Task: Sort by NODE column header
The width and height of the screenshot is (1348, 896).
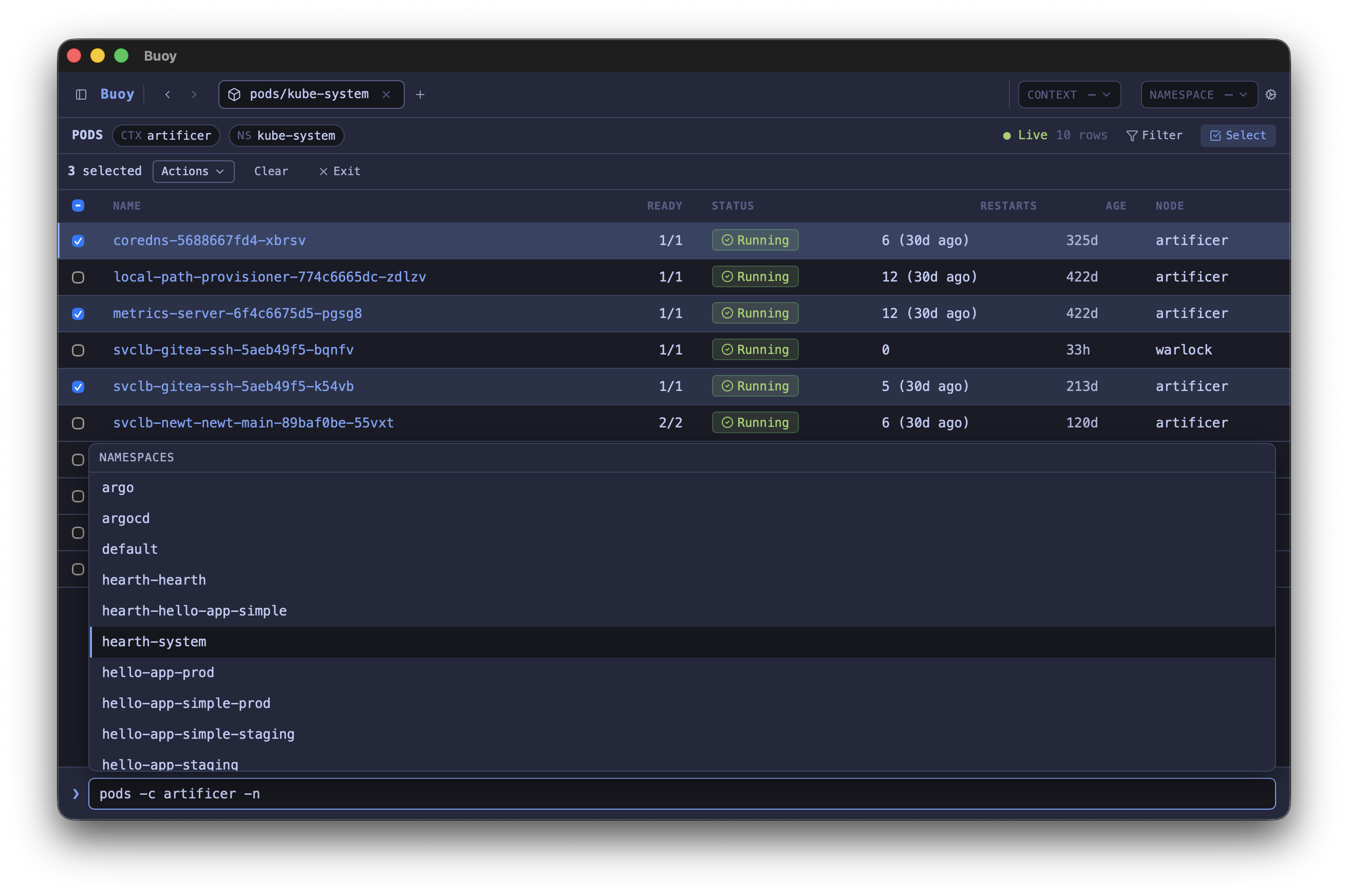Action: tap(1170, 206)
